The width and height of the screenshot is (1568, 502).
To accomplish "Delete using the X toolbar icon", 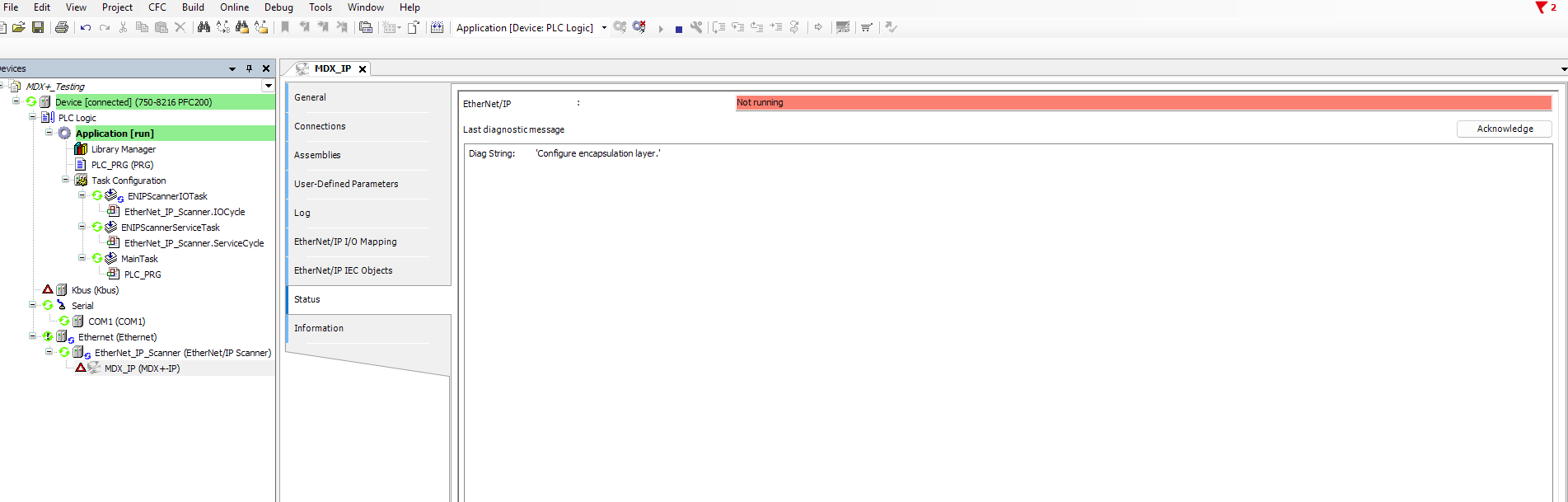I will [180, 27].
